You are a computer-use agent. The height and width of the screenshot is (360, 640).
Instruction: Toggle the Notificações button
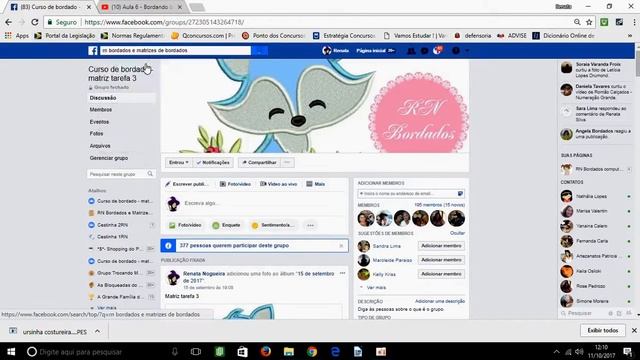click(213, 162)
